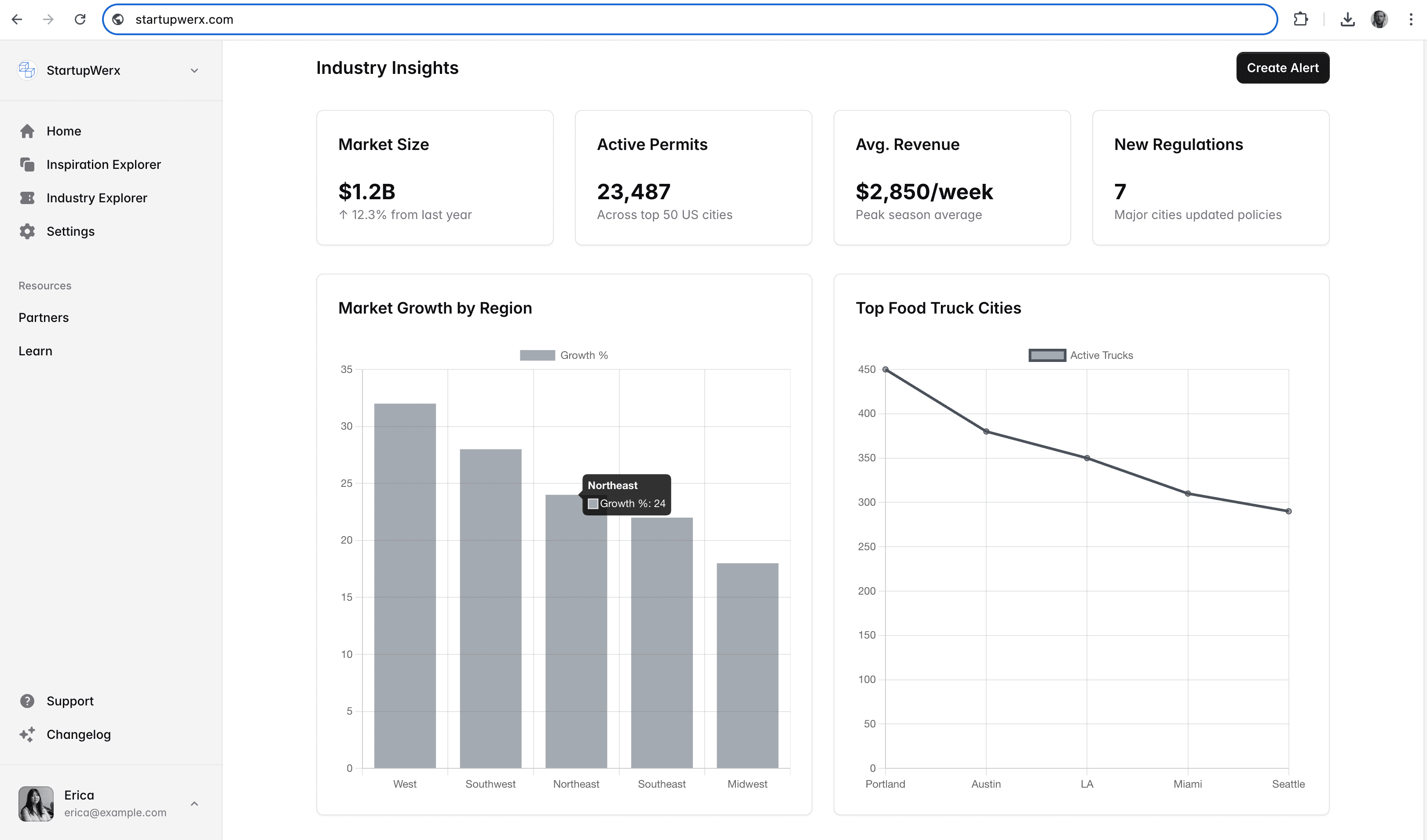Click the Industry Explorer ticket icon
Image resolution: width=1427 pixels, height=840 pixels.
tap(27, 198)
